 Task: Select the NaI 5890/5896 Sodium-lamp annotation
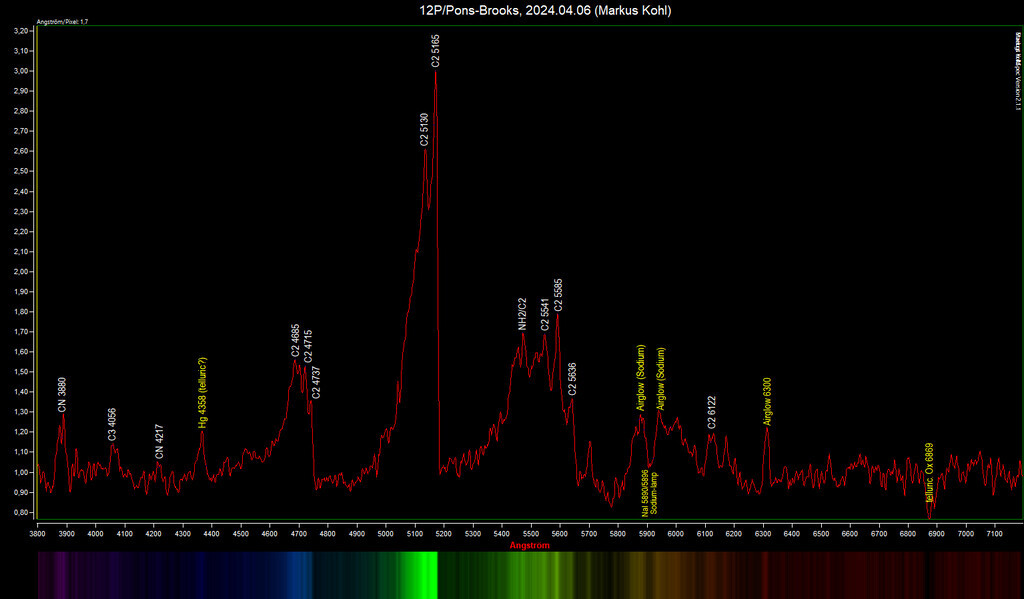tap(648, 493)
